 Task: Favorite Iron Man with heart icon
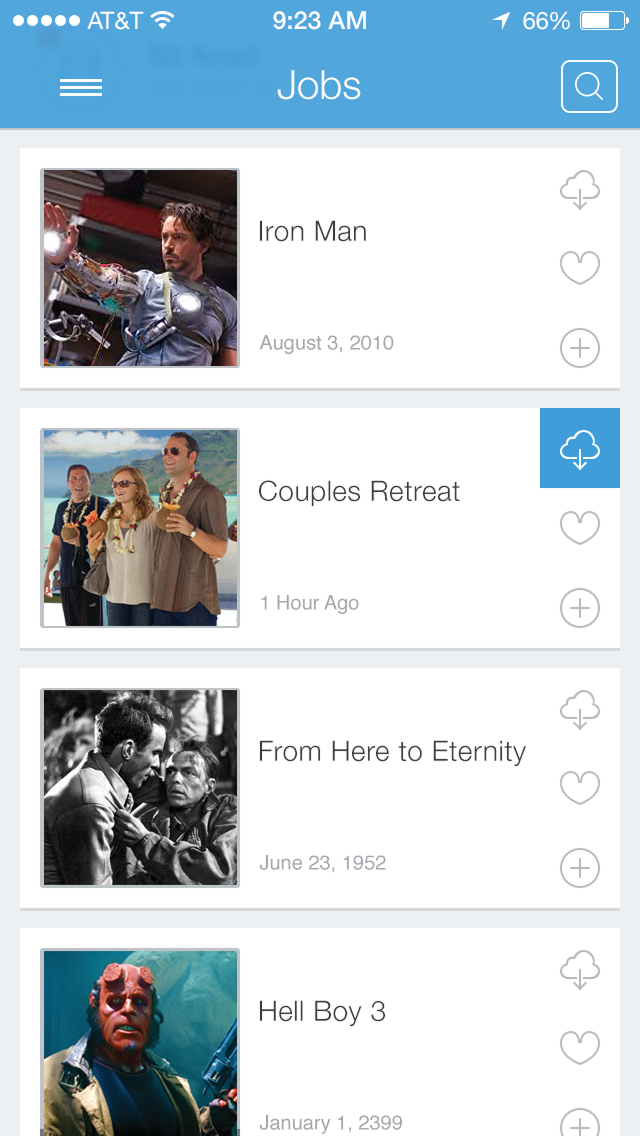(580, 268)
